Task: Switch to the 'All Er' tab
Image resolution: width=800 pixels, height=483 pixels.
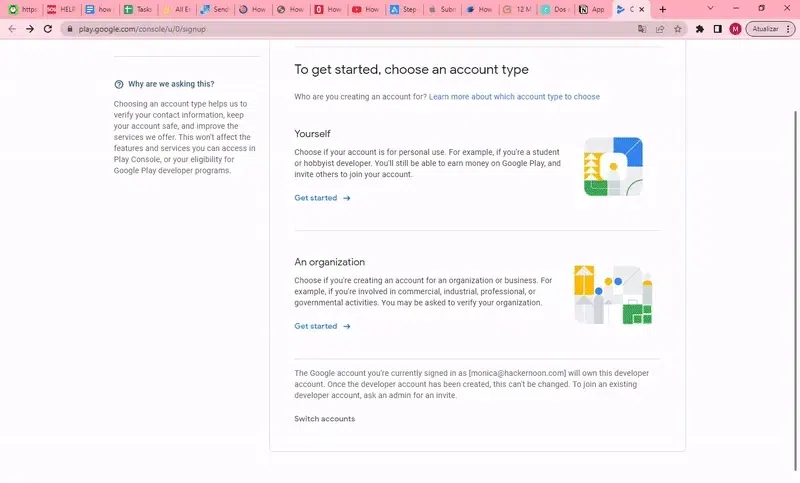Action: [x=177, y=9]
